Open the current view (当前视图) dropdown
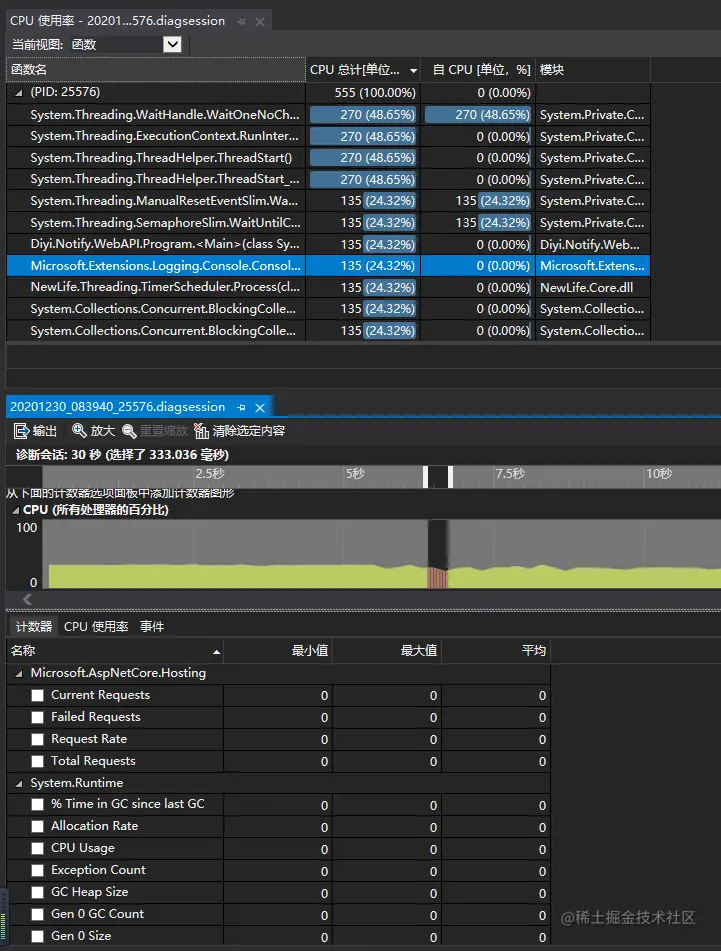721x951 pixels. (x=172, y=44)
